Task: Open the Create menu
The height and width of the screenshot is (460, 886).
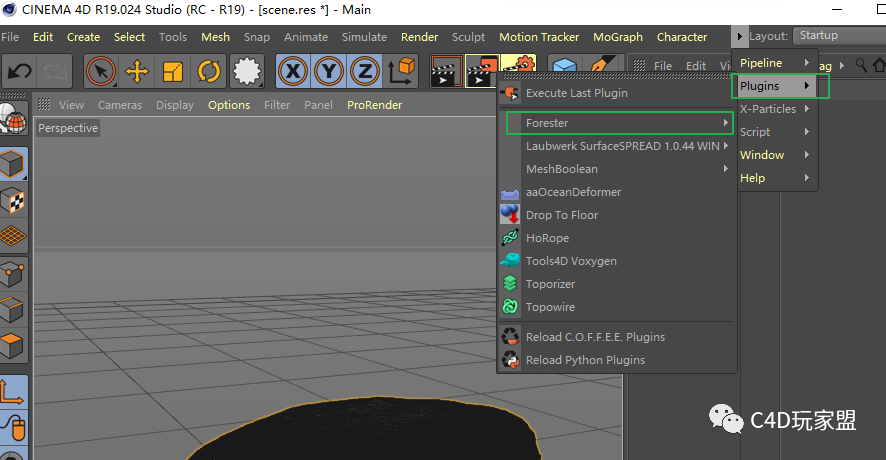Action: [x=83, y=37]
